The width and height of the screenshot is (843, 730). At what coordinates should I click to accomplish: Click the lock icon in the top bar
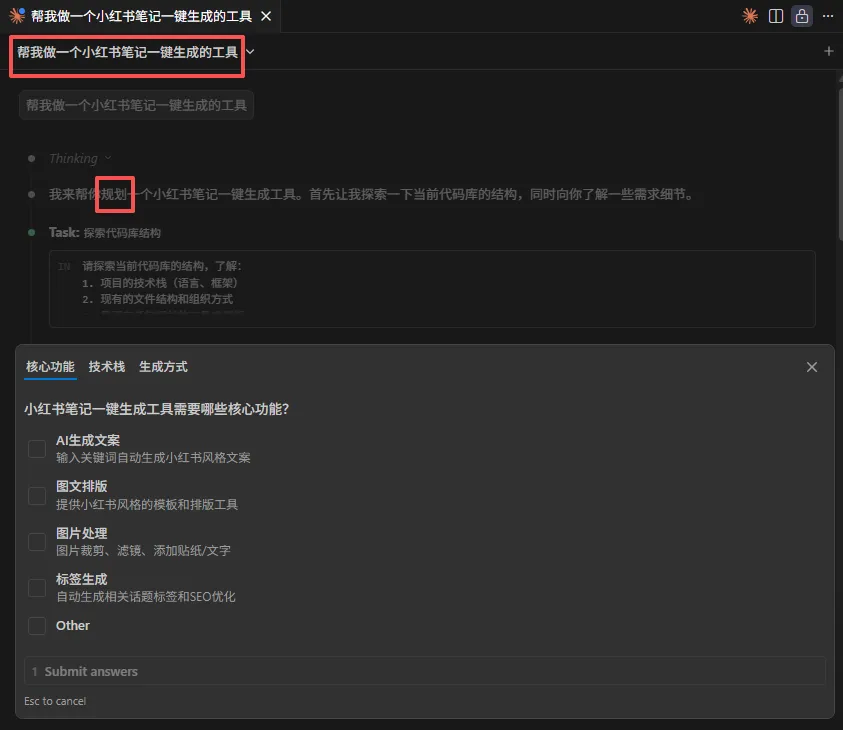point(802,16)
